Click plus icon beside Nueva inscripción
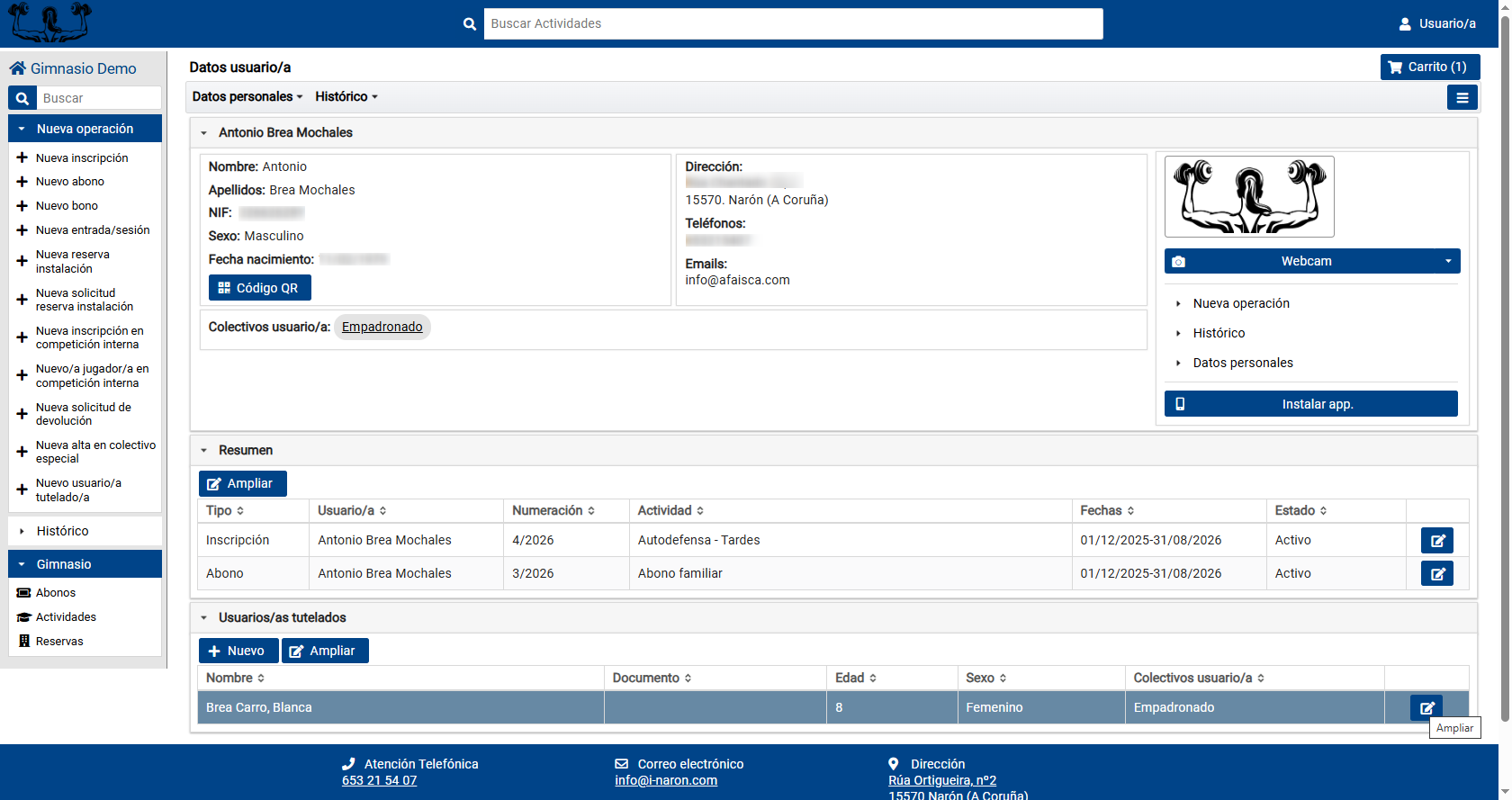The height and width of the screenshot is (800, 1512). (x=22, y=157)
